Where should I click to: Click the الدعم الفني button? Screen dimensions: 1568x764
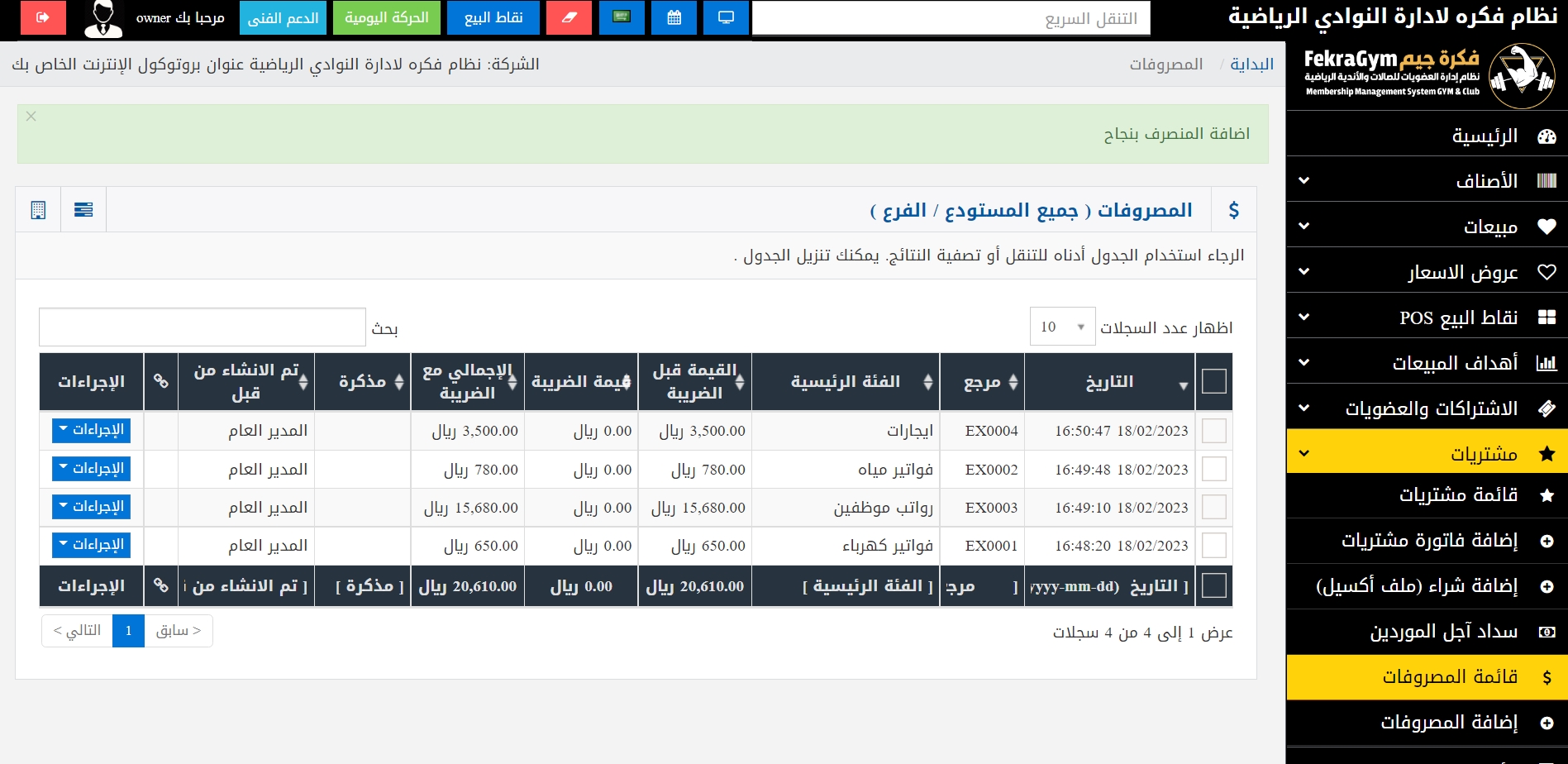click(284, 17)
